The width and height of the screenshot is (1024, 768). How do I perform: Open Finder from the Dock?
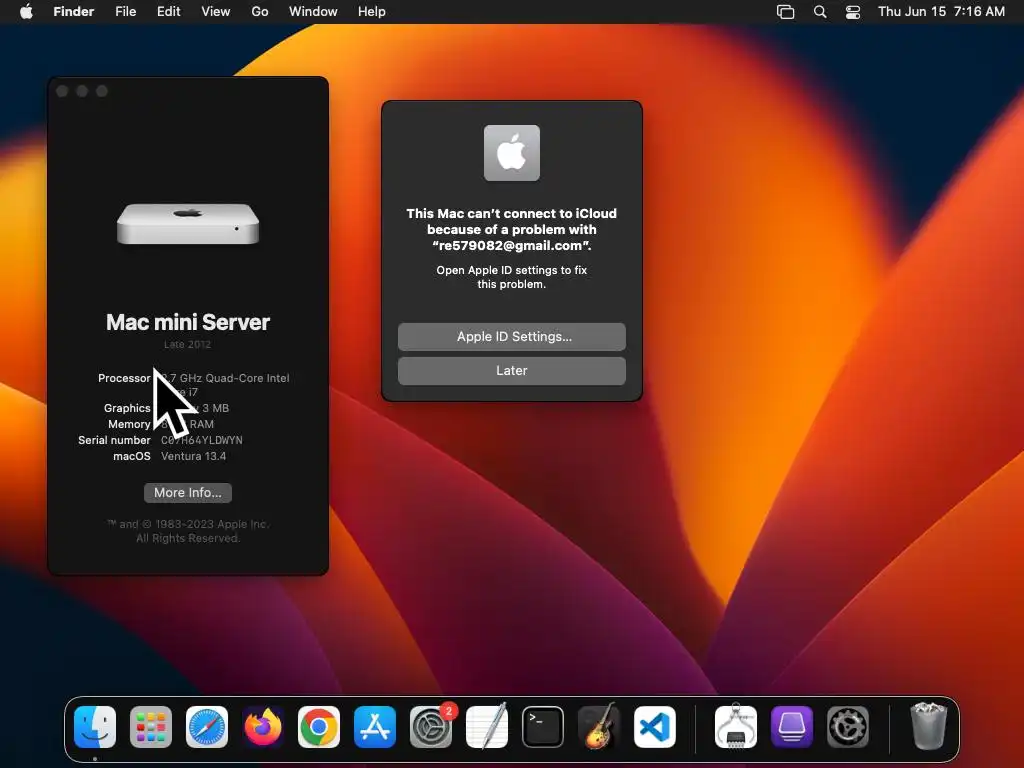tap(95, 727)
